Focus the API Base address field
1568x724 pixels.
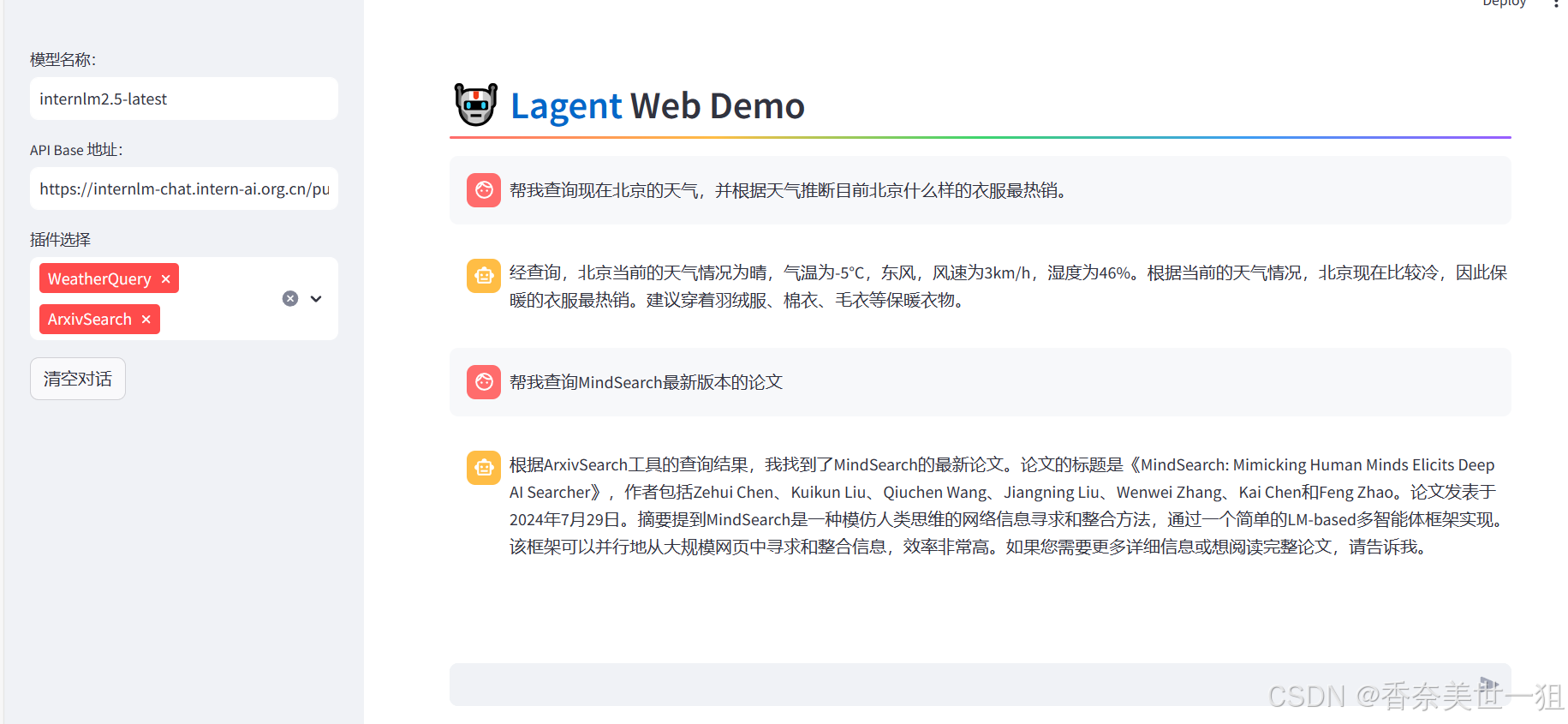click(184, 188)
